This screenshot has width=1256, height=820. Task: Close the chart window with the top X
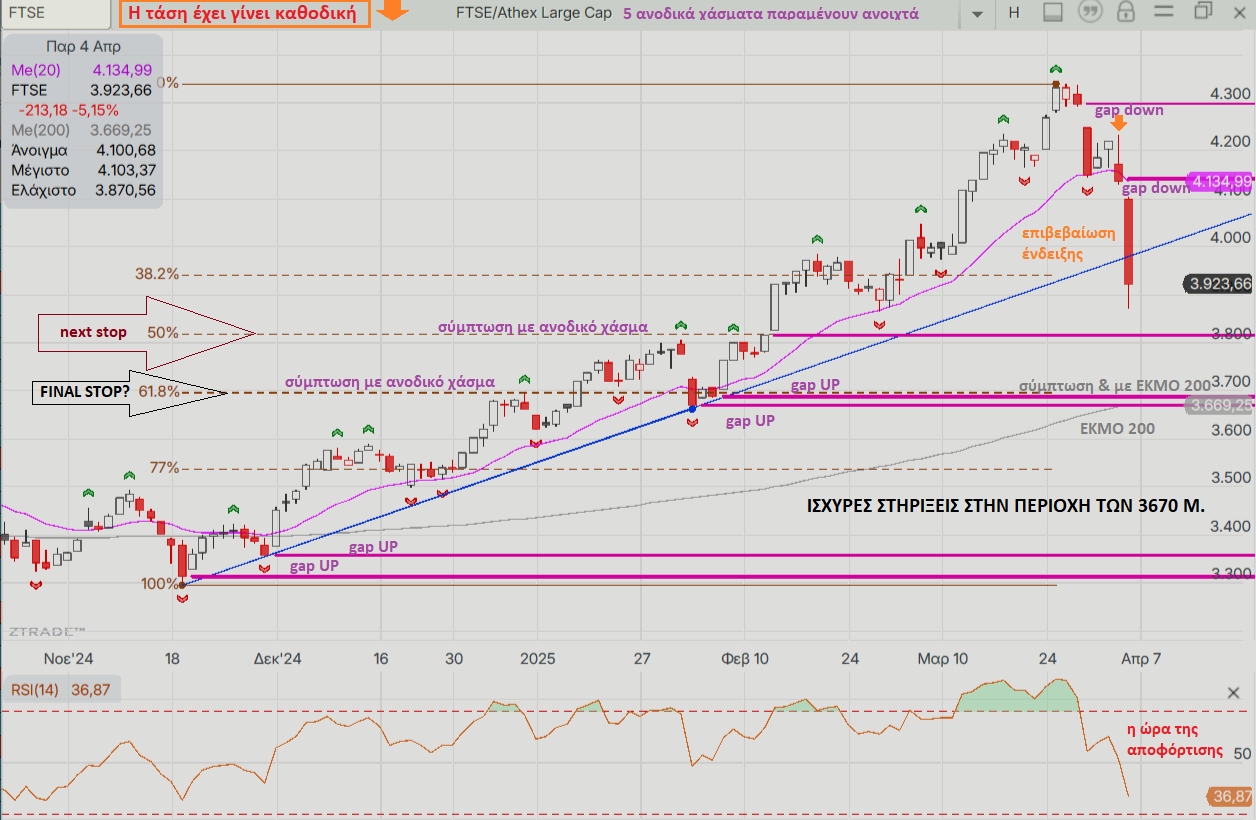coord(1241,11)
